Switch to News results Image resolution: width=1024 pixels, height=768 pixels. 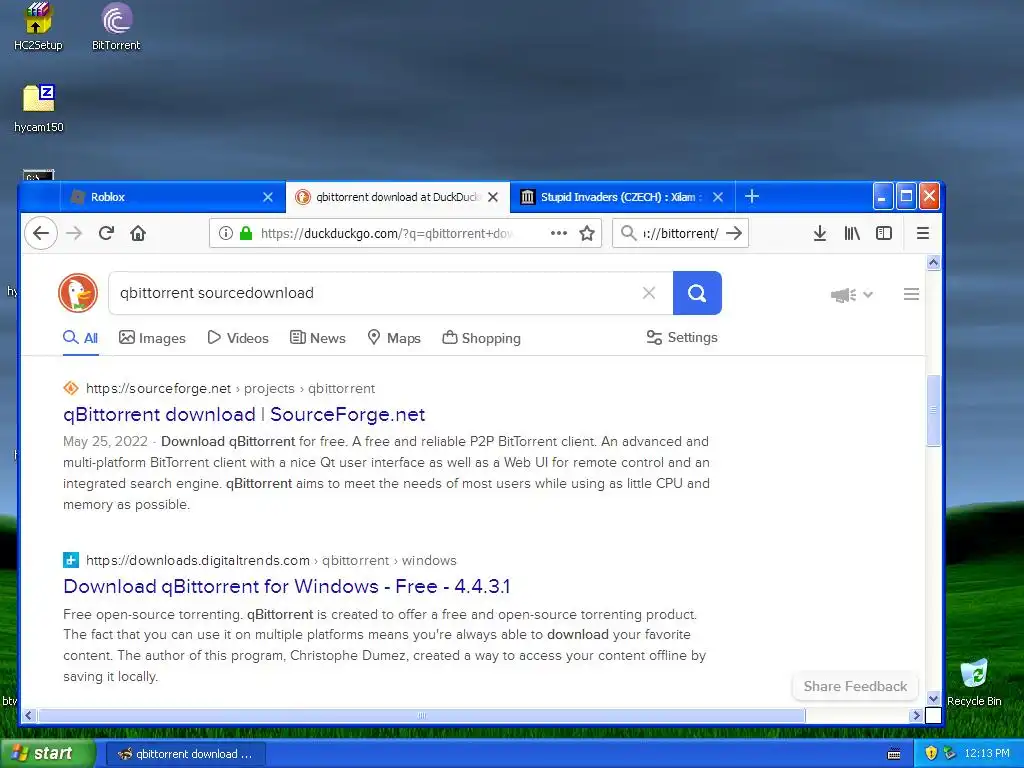[318, 338]
